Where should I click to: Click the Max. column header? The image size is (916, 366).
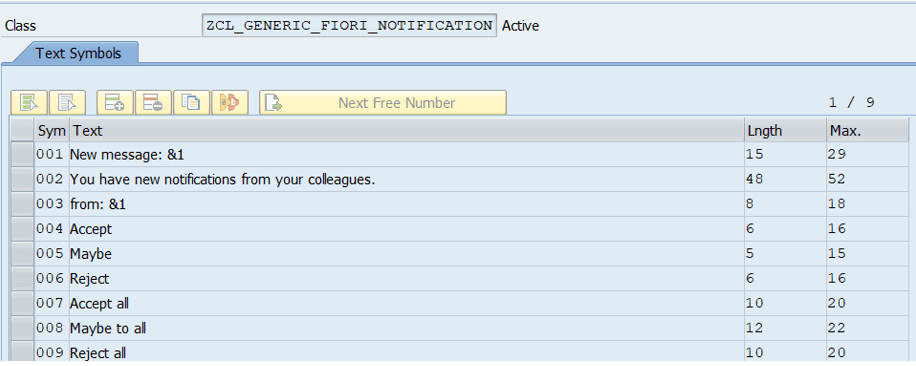click(867, 131)
